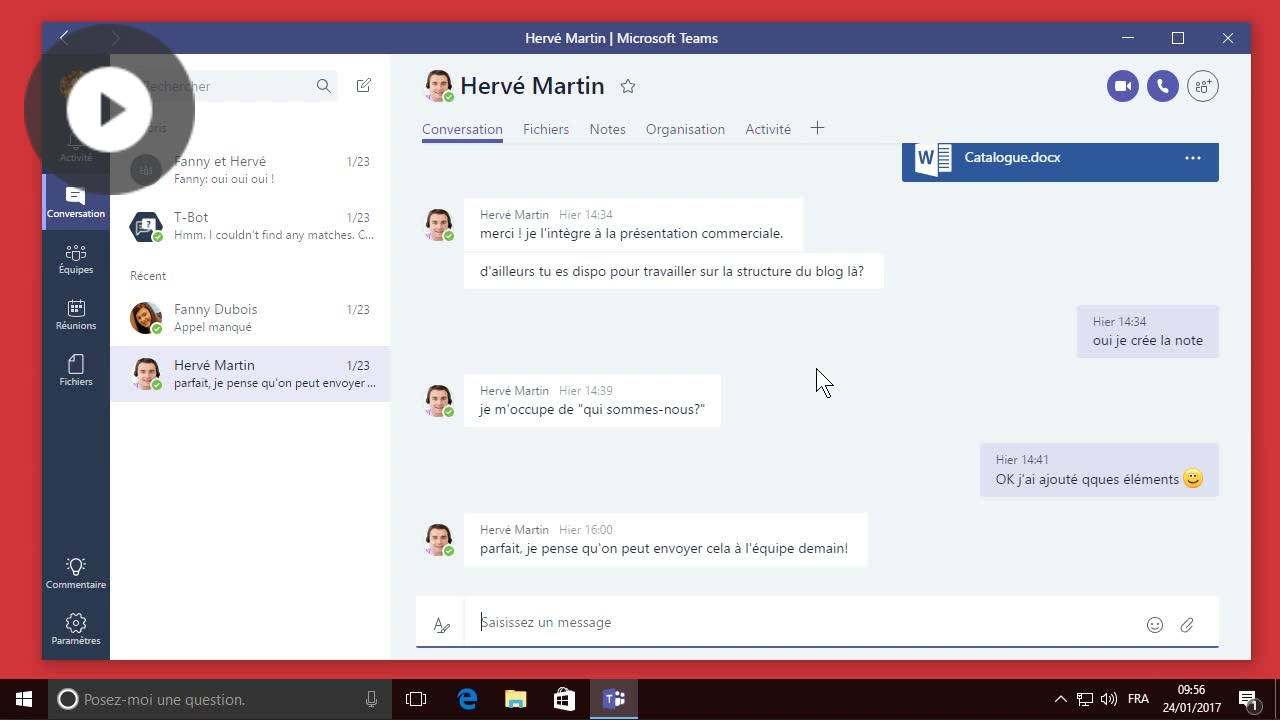Attach a file using the paperclip icon
Screen dimensions: 1280x720
[x=1187, y=625]
